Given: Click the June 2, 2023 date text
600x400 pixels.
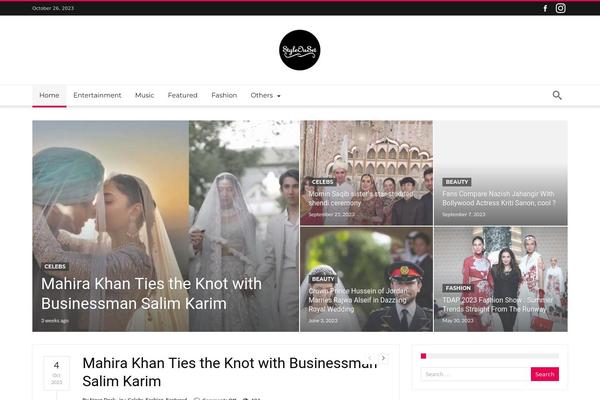Looking at the screenshot, I should (323, 320).
